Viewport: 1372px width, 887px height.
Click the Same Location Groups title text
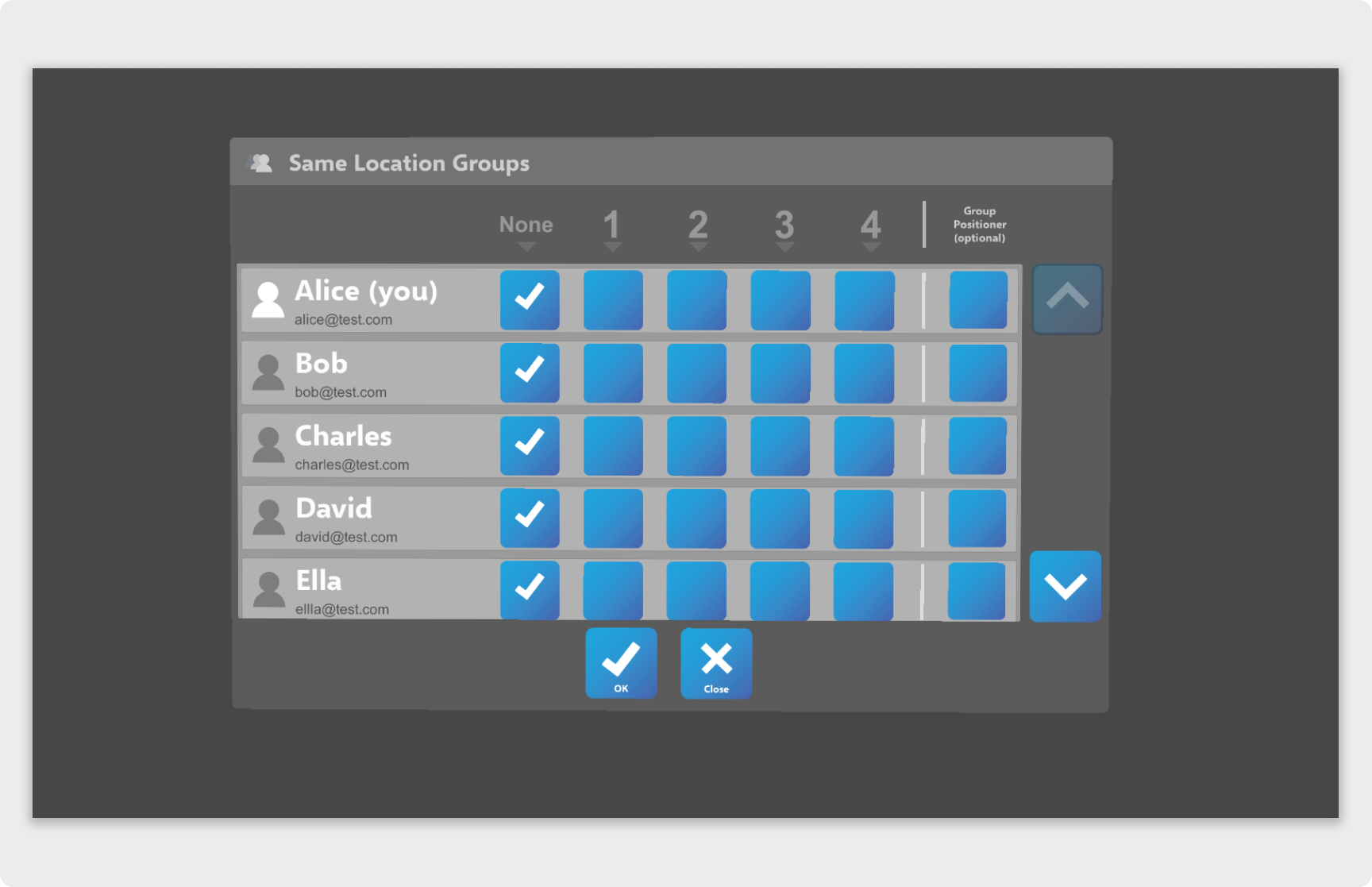409,164
